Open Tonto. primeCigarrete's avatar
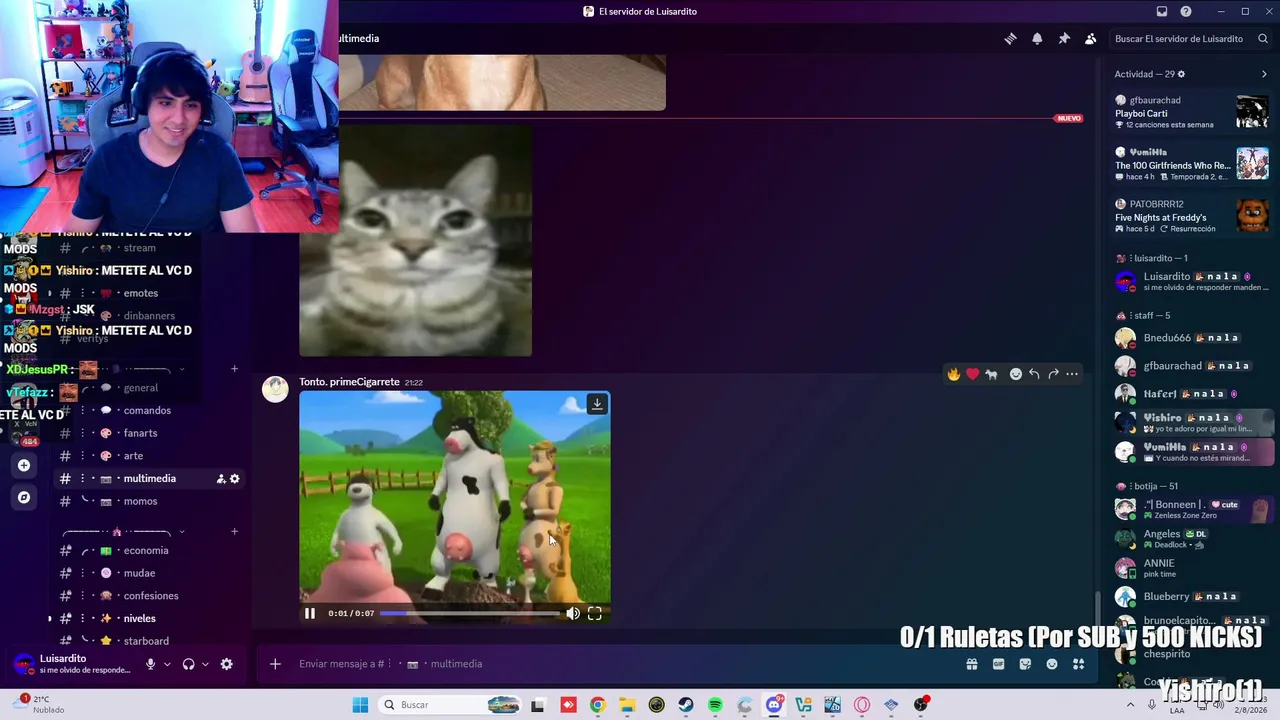 pos(275,389)
